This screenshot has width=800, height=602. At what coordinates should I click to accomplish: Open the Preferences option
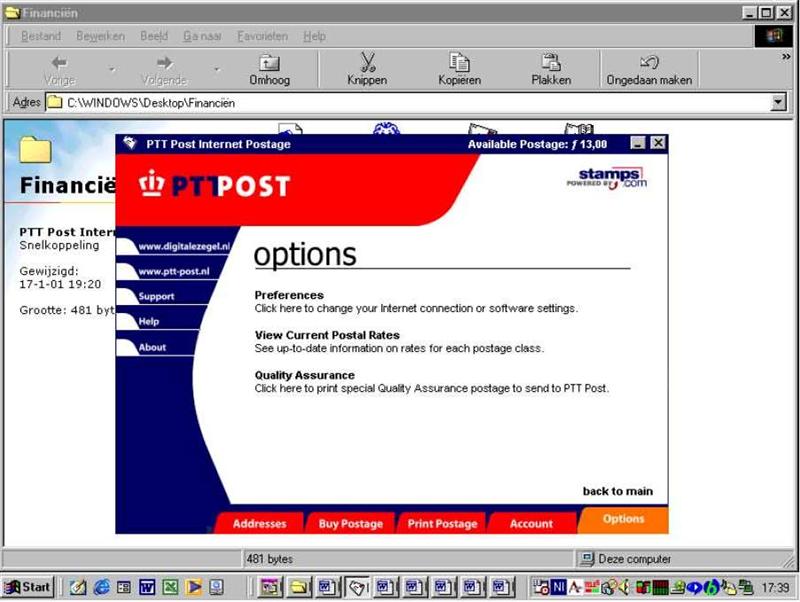(289, 295)
